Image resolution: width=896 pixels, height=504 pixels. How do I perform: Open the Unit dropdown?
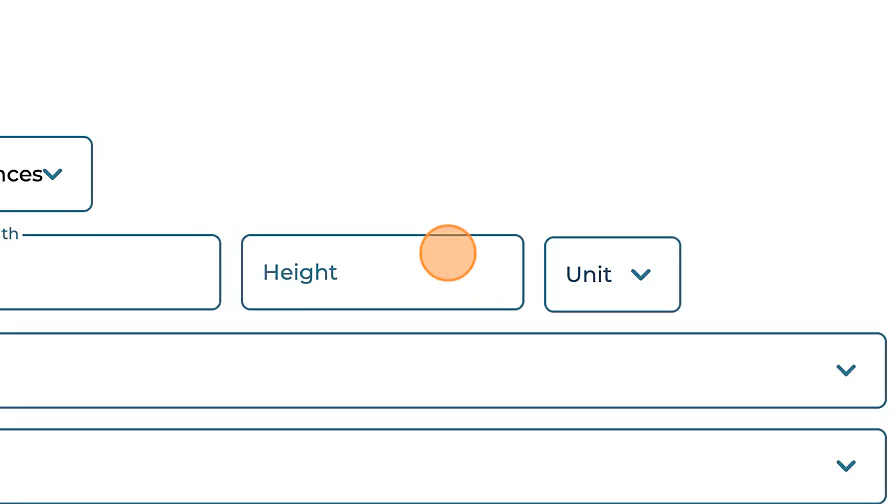pos(612,274)
